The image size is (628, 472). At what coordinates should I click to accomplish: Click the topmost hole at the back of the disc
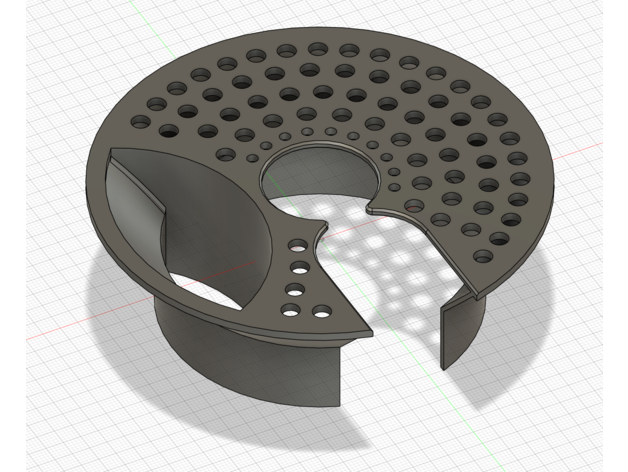click(318, 48)
